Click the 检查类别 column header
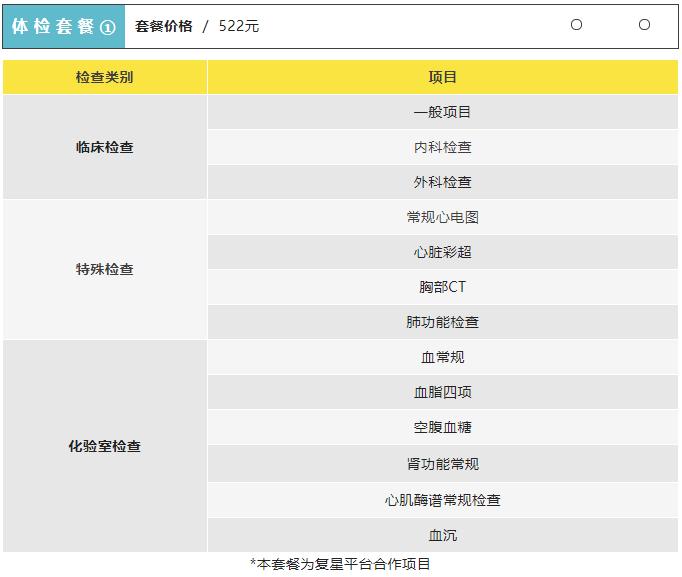The image size is (682, 577). [x=104, y=77]
